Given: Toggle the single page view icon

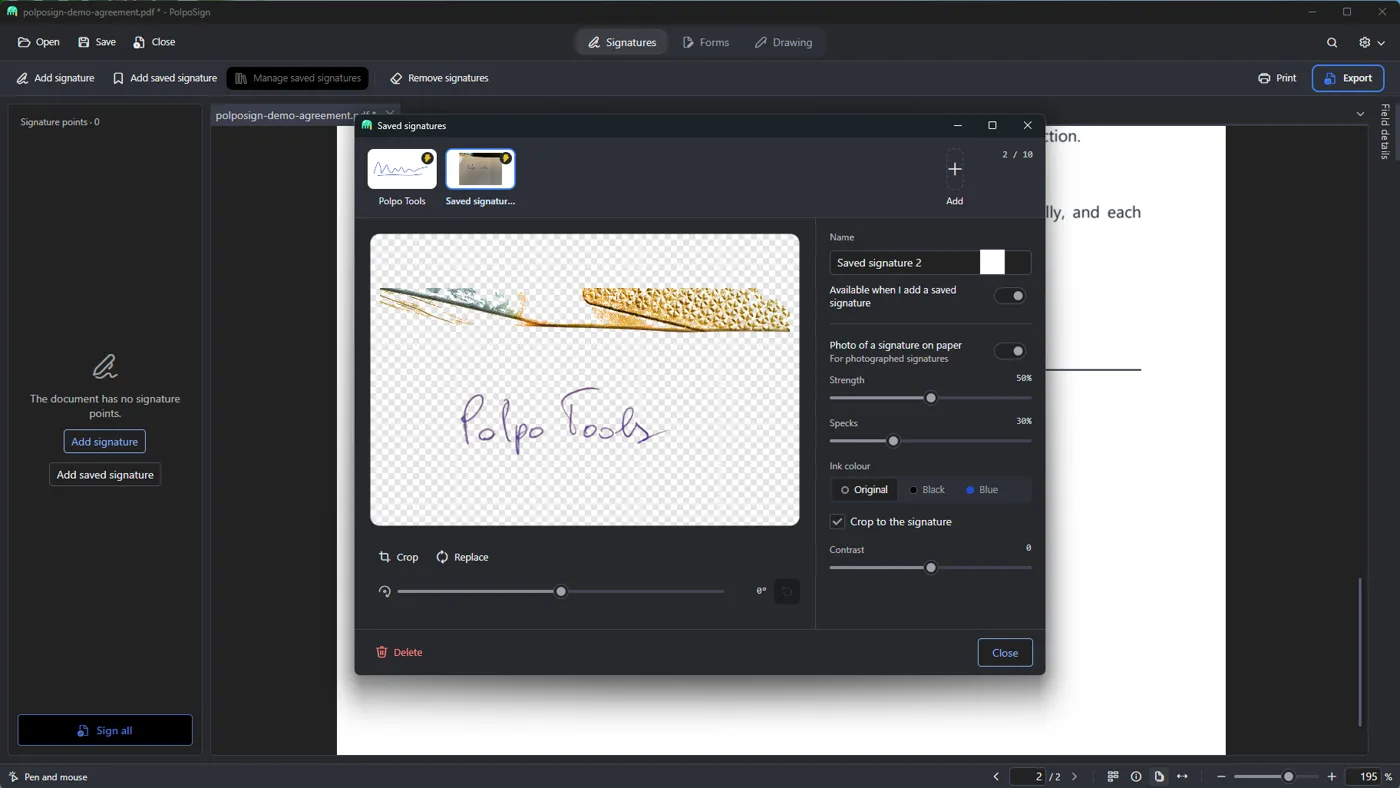Looking at the screenshot, I should pyautogui.click(x=1159, y=777).
